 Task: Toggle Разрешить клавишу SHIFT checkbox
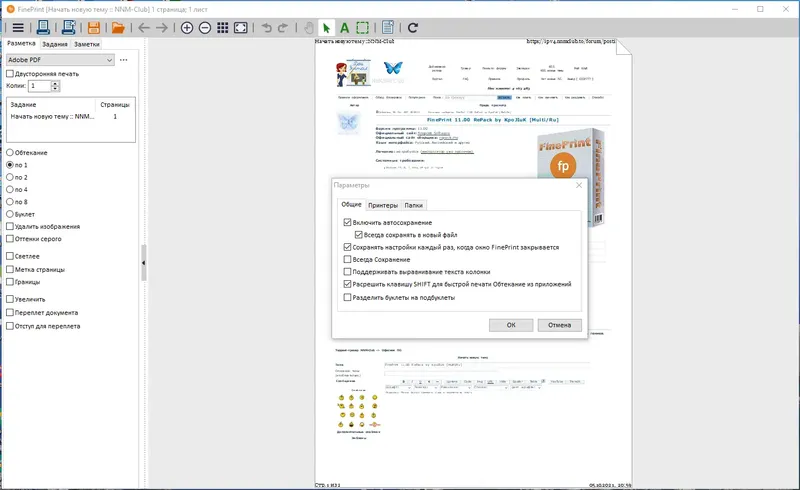tap(347, 284)
